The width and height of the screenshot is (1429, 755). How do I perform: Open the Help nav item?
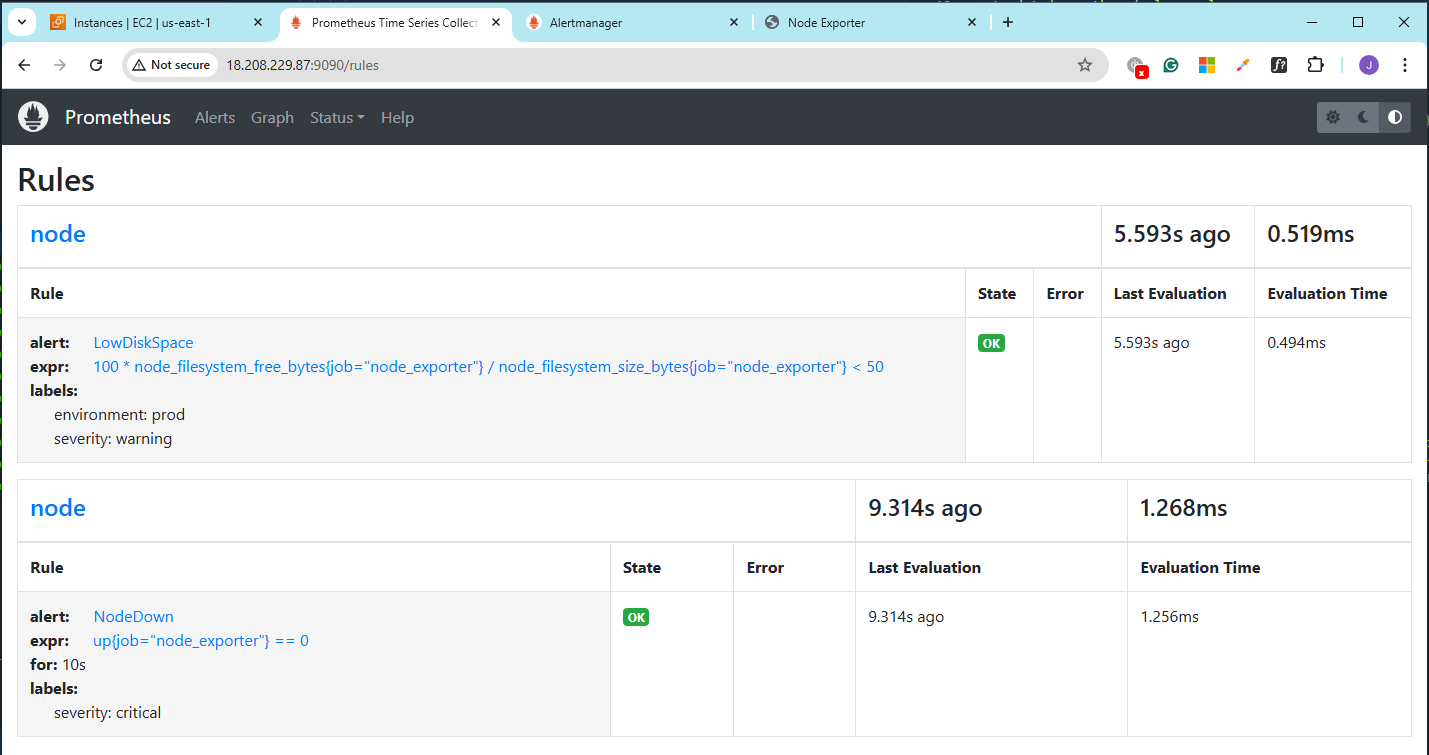(x=397, y=118)
